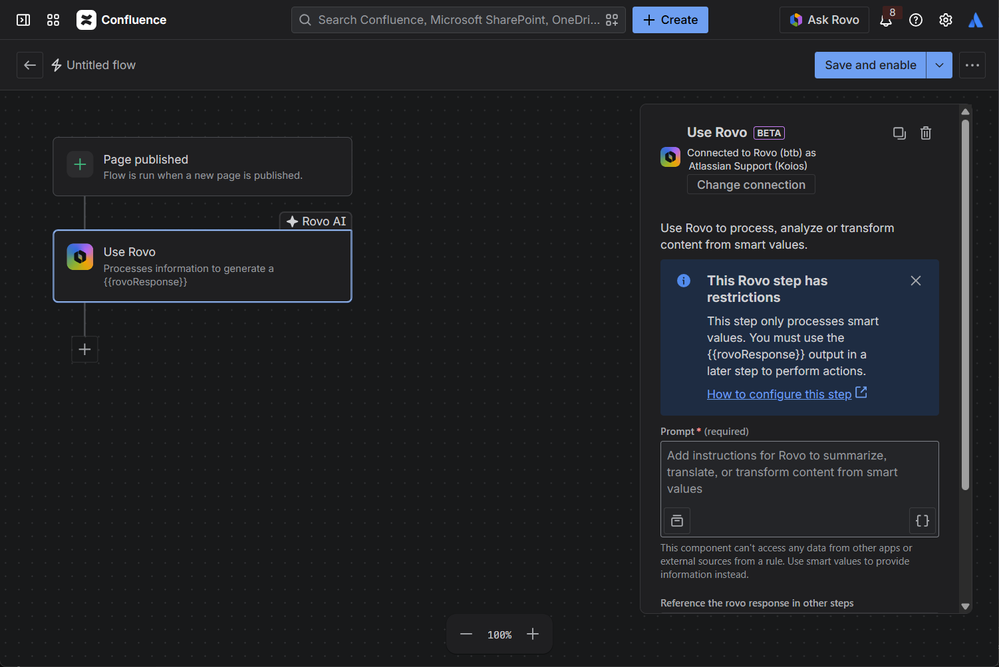
Task: Open Ask Rovo chat
Action: (824, 20)
